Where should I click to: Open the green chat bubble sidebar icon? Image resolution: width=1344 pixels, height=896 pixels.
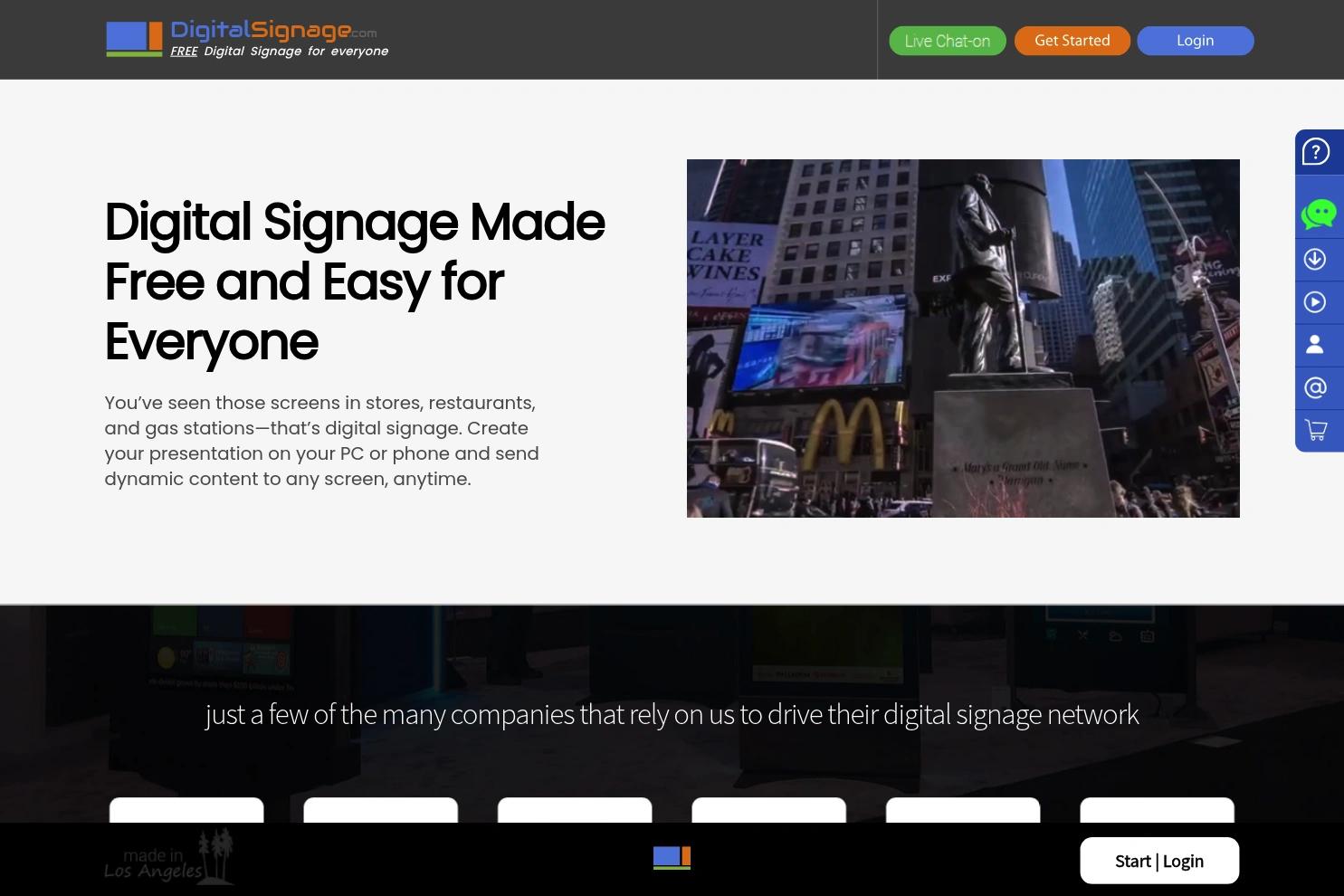[1318, 214]
